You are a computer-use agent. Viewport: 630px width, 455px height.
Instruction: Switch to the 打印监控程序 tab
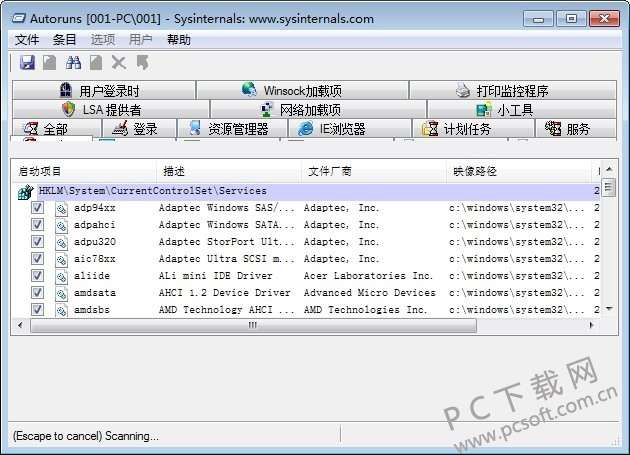513,90
